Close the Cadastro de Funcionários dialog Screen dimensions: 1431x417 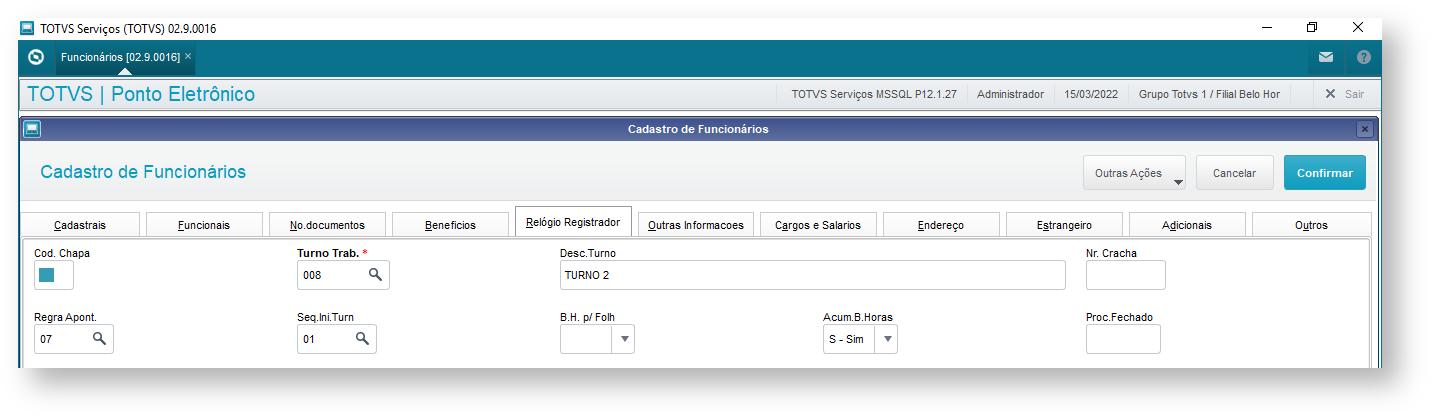pos(1364,129)
